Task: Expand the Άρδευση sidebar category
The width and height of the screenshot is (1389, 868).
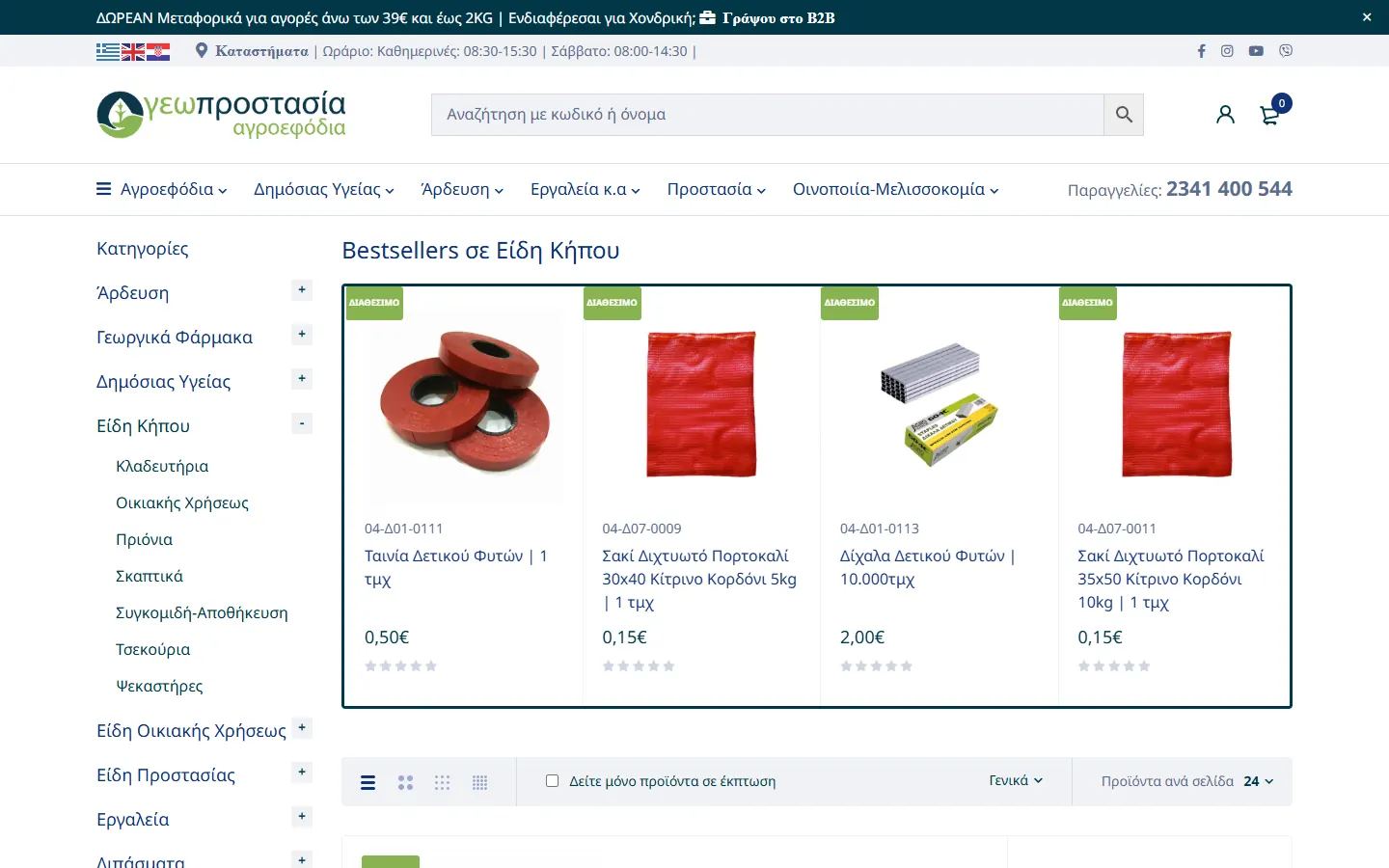Action: click(302, 290)
